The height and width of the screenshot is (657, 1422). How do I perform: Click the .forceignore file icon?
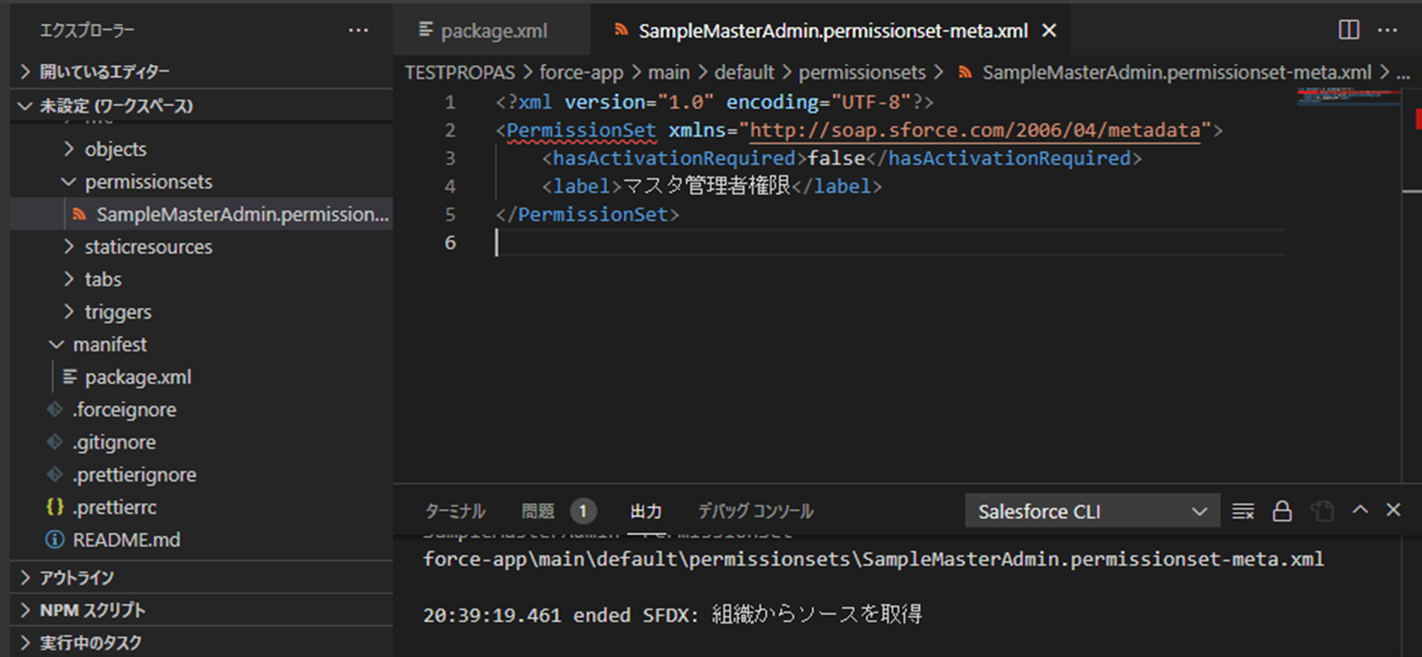pos(55,410)
